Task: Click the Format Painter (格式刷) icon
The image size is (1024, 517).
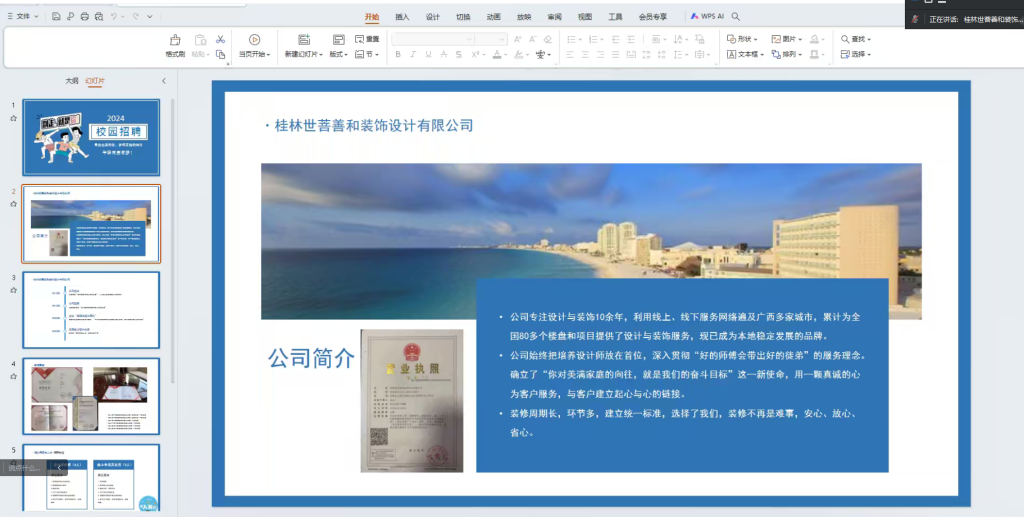Action: (175, 40)
